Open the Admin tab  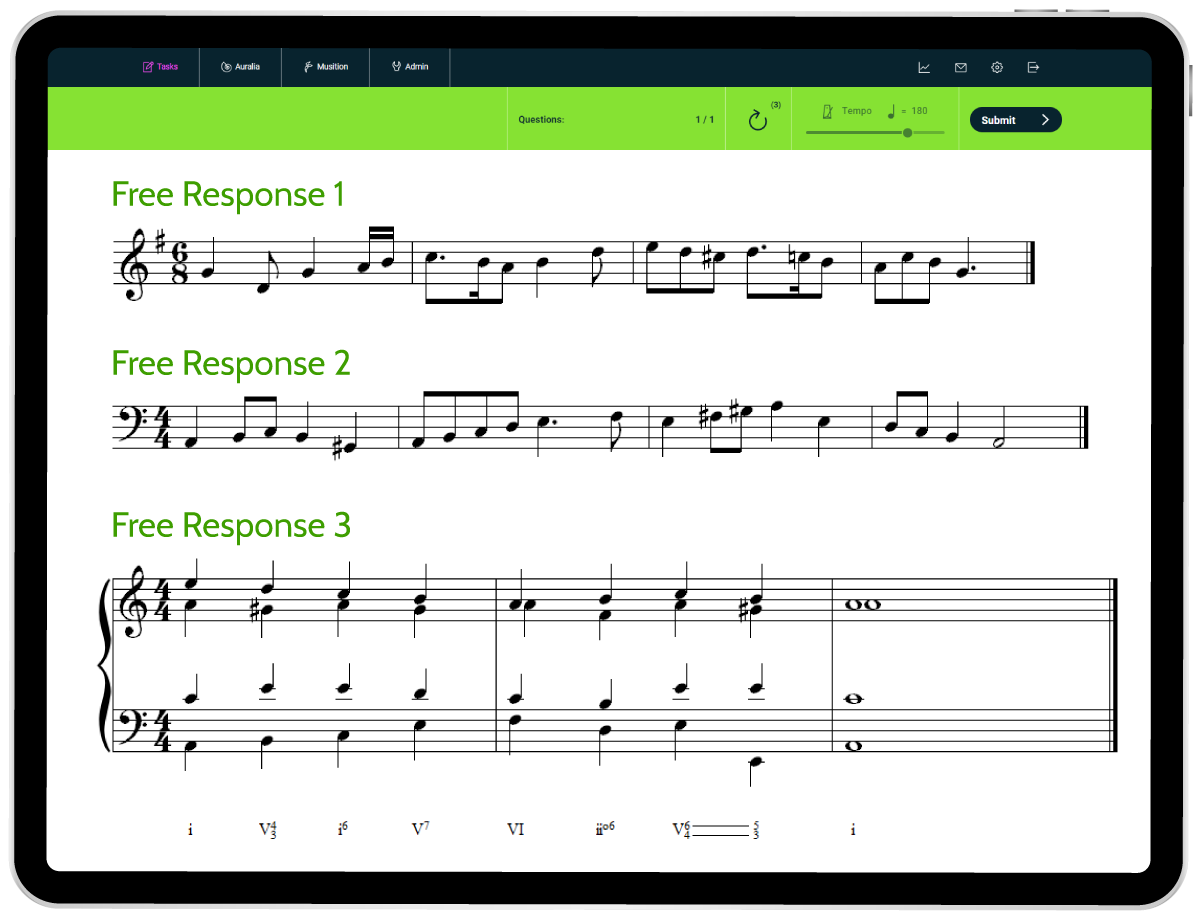click(x=409, y=67)
